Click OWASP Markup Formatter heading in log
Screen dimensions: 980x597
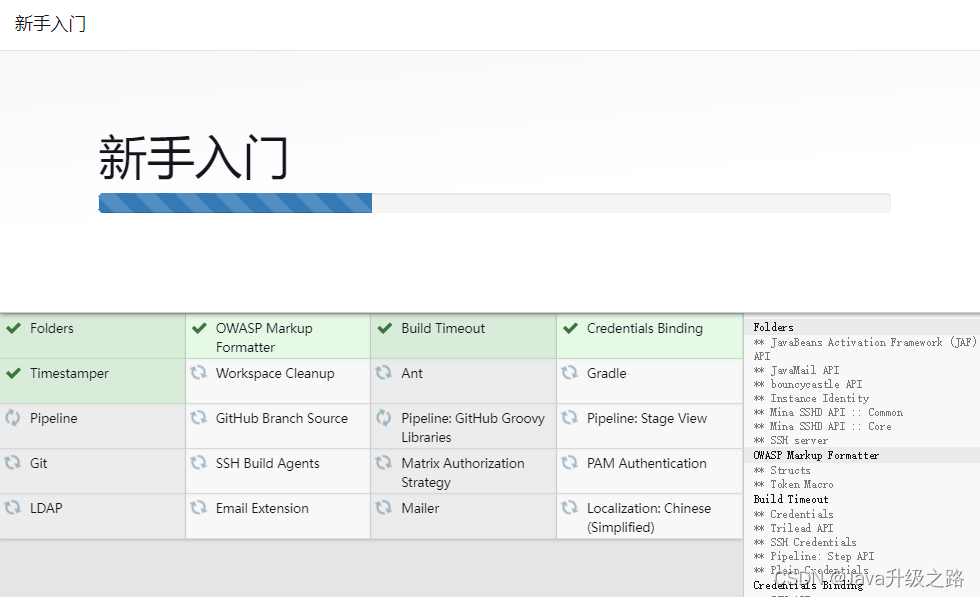816,455
